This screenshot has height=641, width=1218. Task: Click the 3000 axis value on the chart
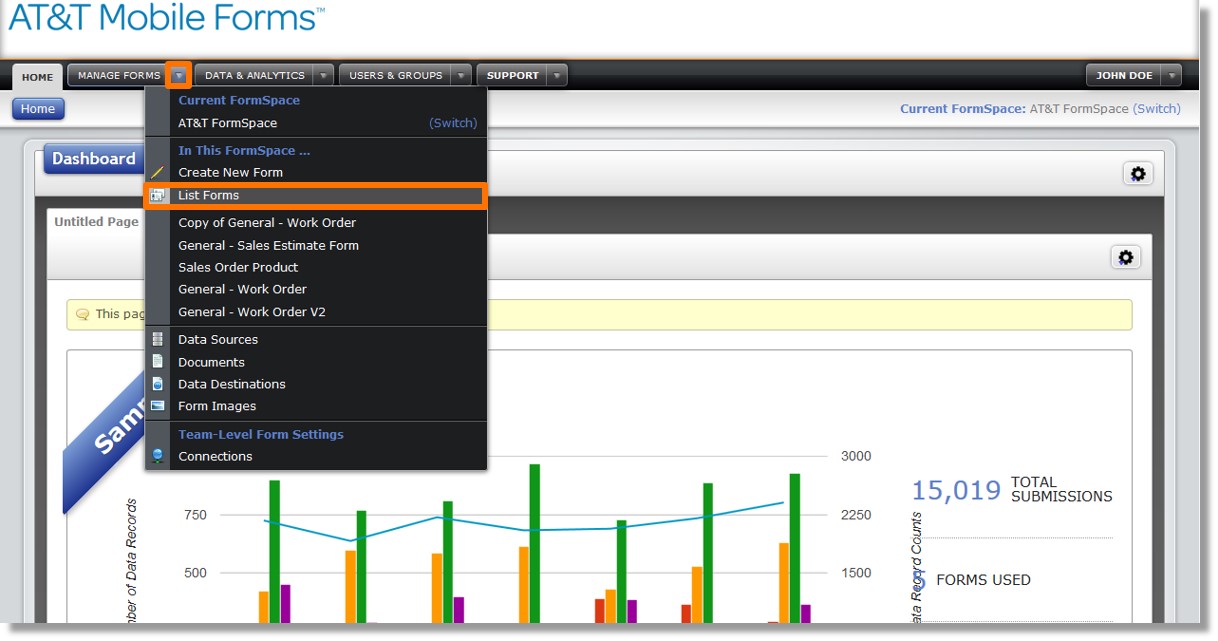857,456
